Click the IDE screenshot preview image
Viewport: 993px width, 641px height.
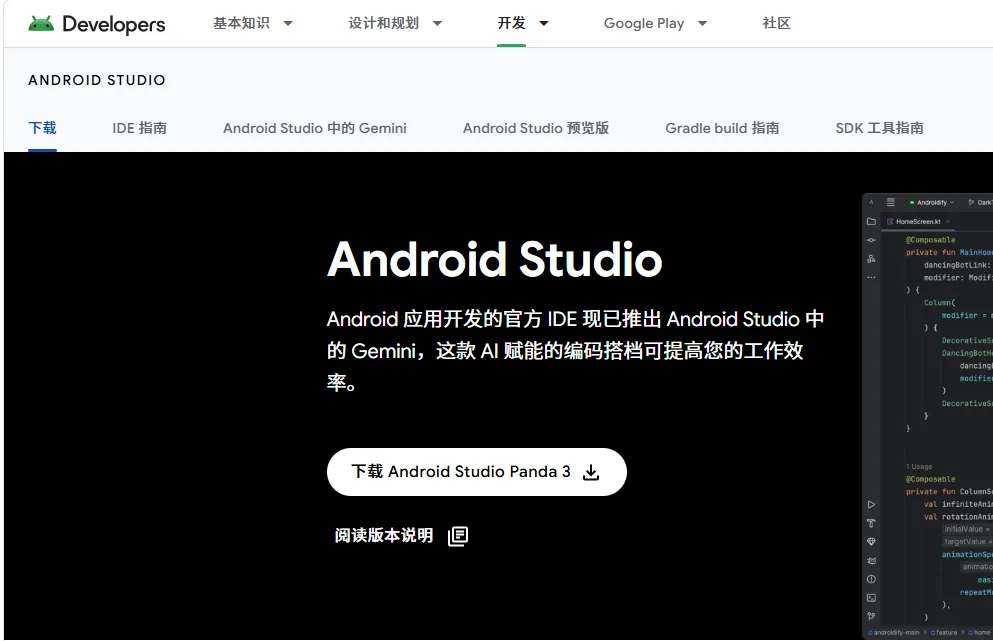pyautogui.click(x=928, y=416)
